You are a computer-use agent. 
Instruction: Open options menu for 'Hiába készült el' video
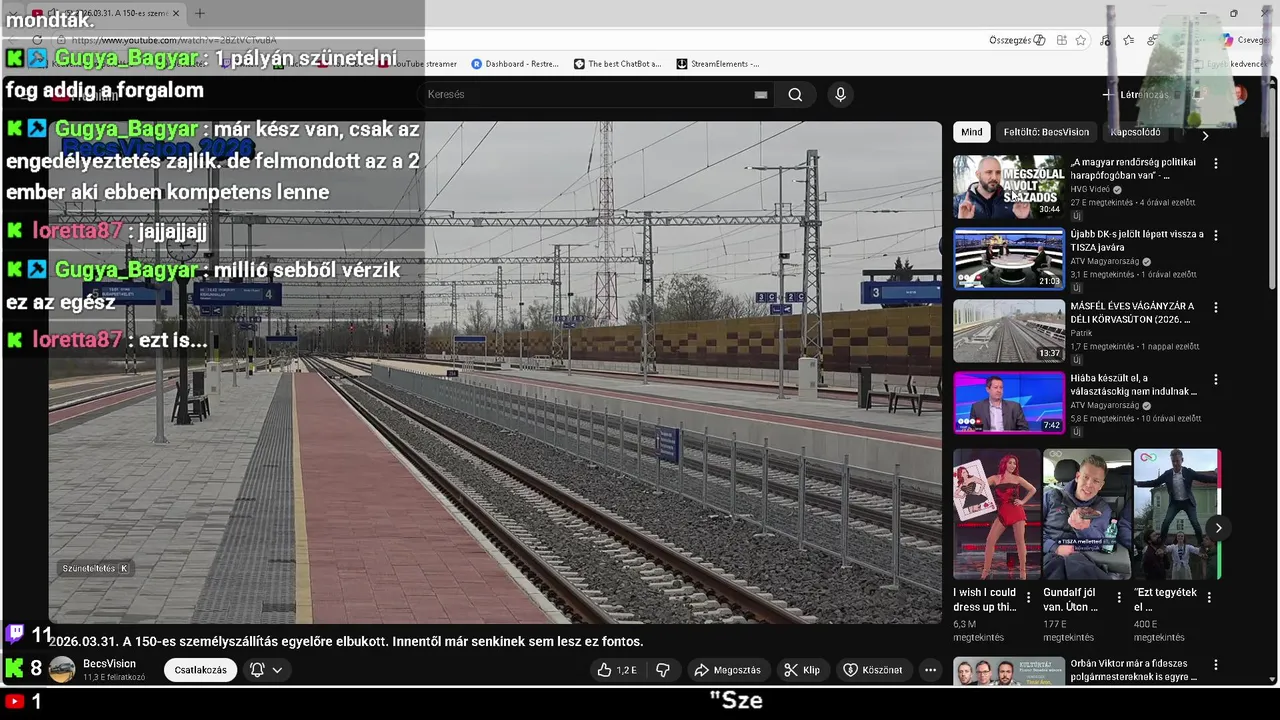[x=1216, y=380]
